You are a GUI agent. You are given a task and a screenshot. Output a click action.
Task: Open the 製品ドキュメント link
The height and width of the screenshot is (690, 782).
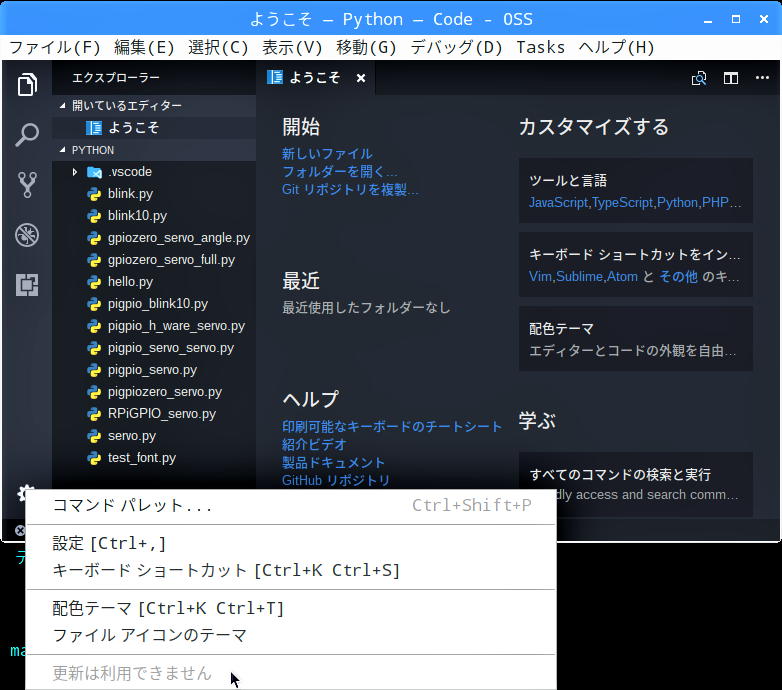click(333, 463)
